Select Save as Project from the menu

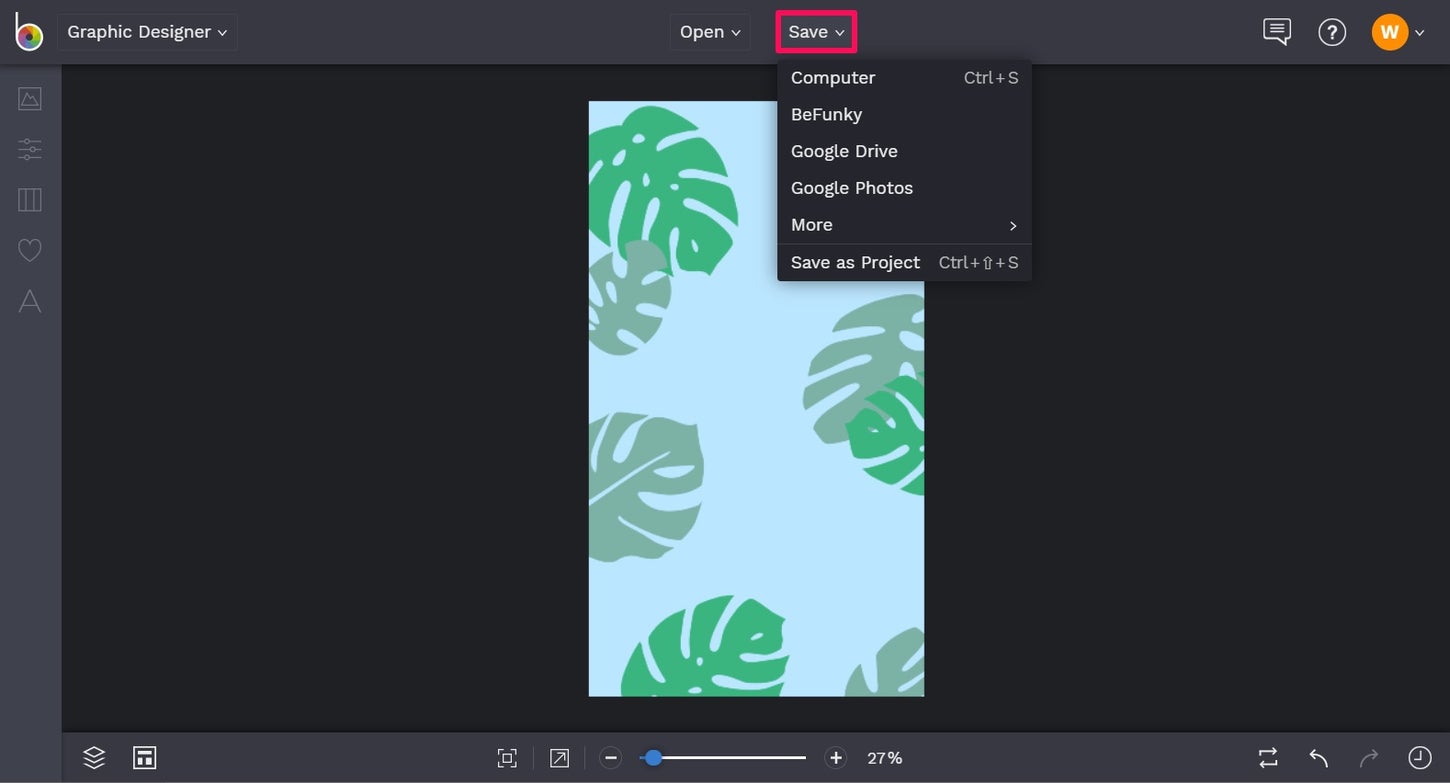tap(855, 261)
